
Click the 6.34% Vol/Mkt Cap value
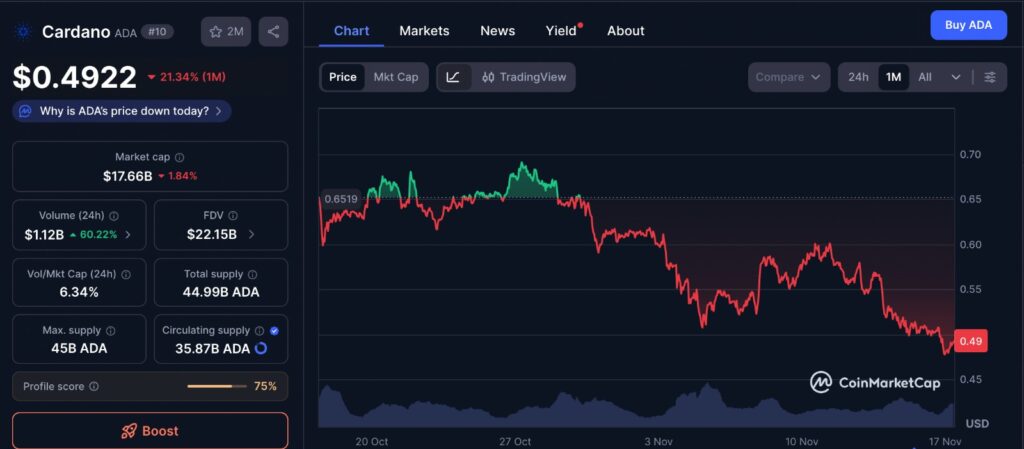pyautogui.click(x=79, y=292)
